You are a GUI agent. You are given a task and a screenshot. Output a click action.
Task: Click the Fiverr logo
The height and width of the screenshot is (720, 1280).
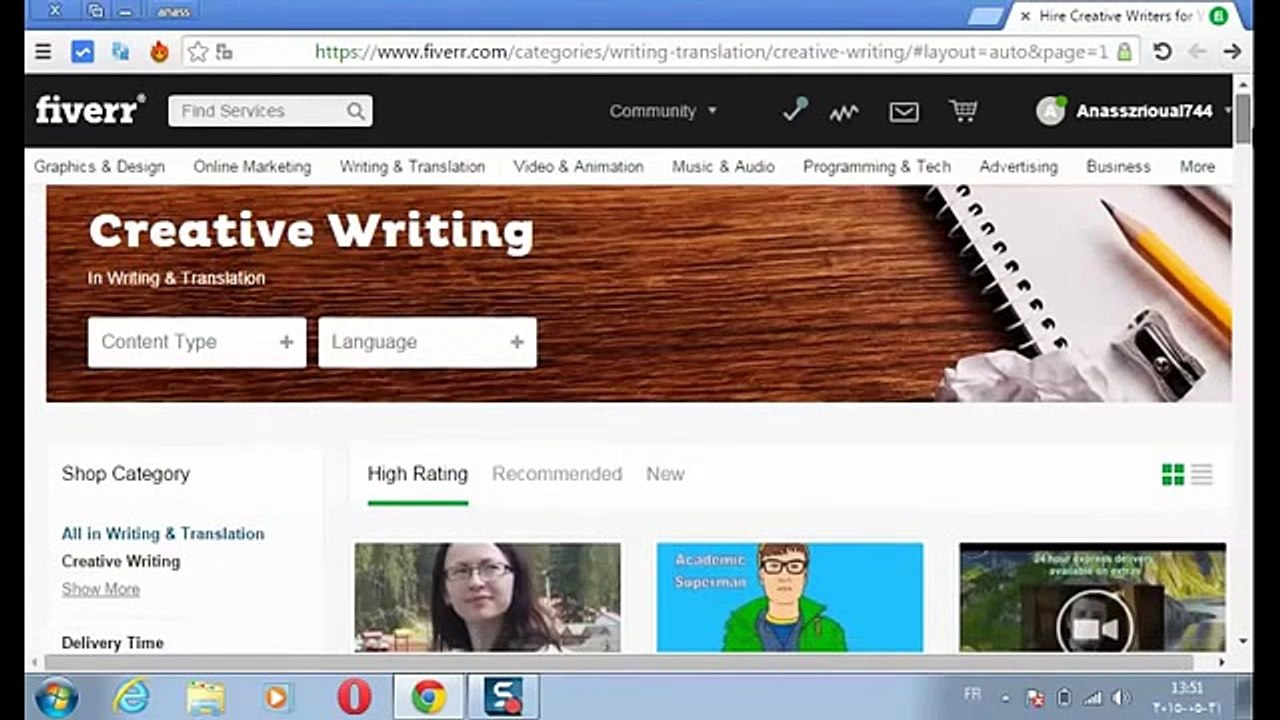coord(90,110)
